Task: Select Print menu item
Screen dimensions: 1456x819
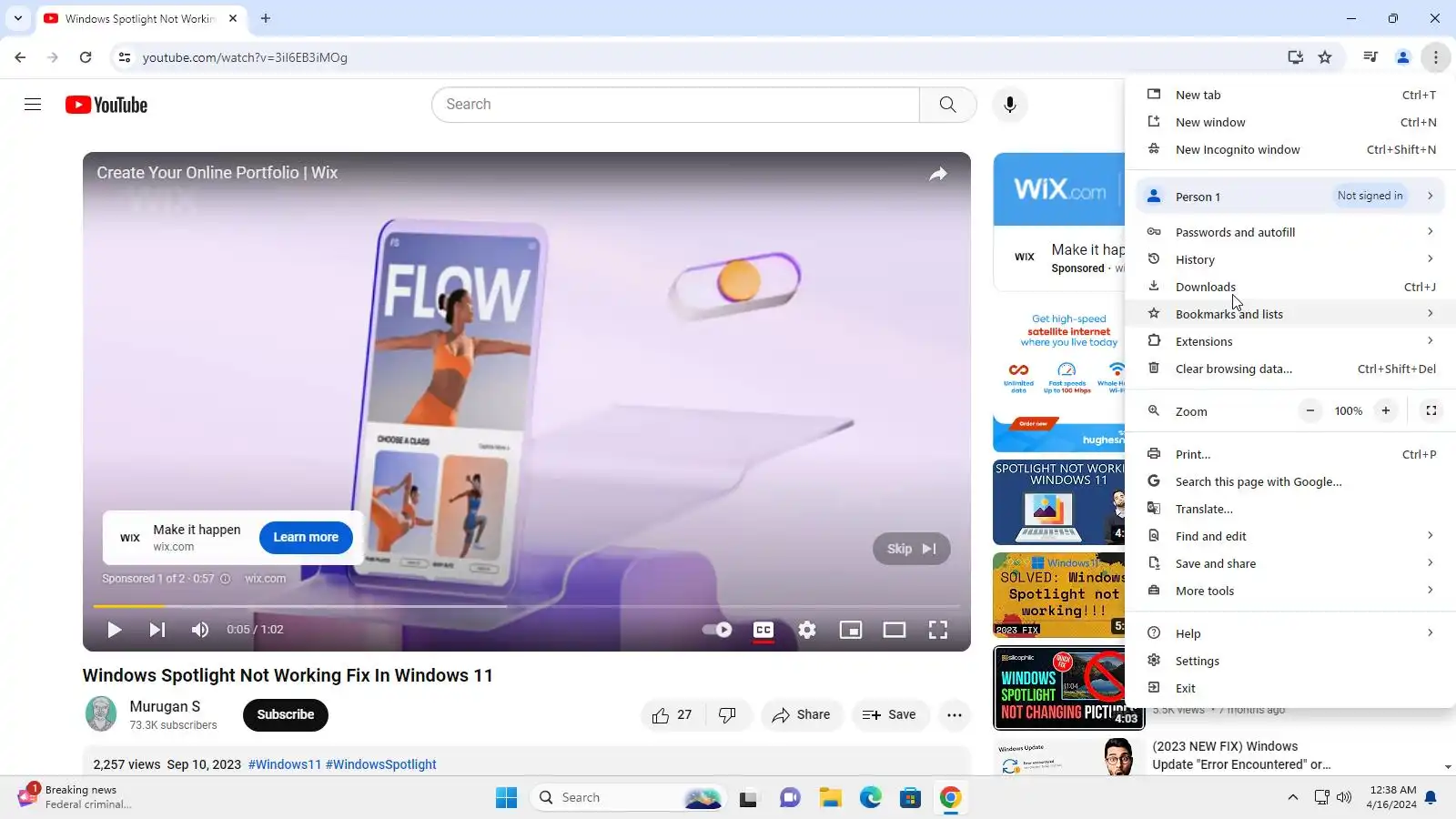Action: (x=1290, y=454)
